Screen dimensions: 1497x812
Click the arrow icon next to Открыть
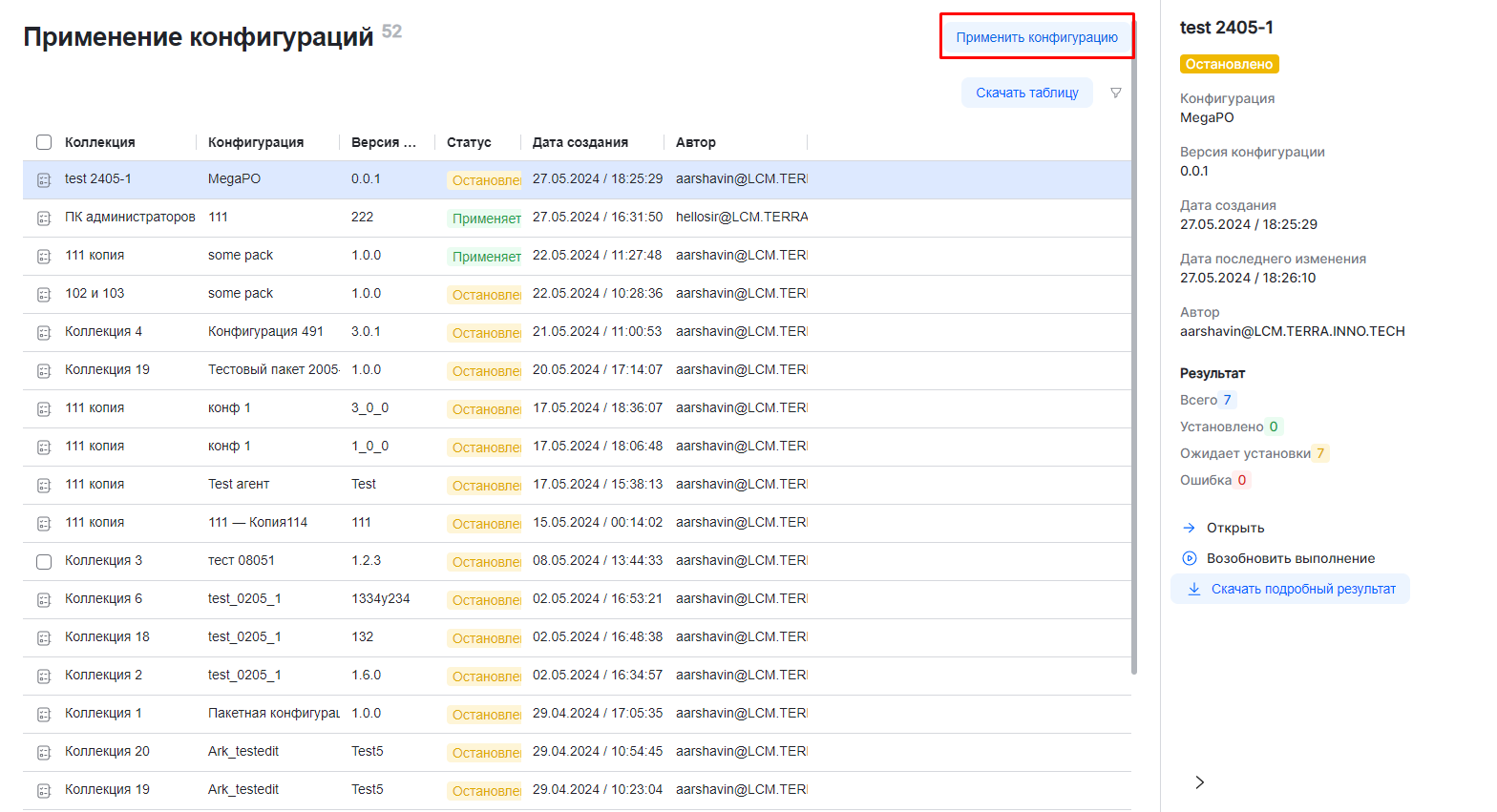(1190, 528)
